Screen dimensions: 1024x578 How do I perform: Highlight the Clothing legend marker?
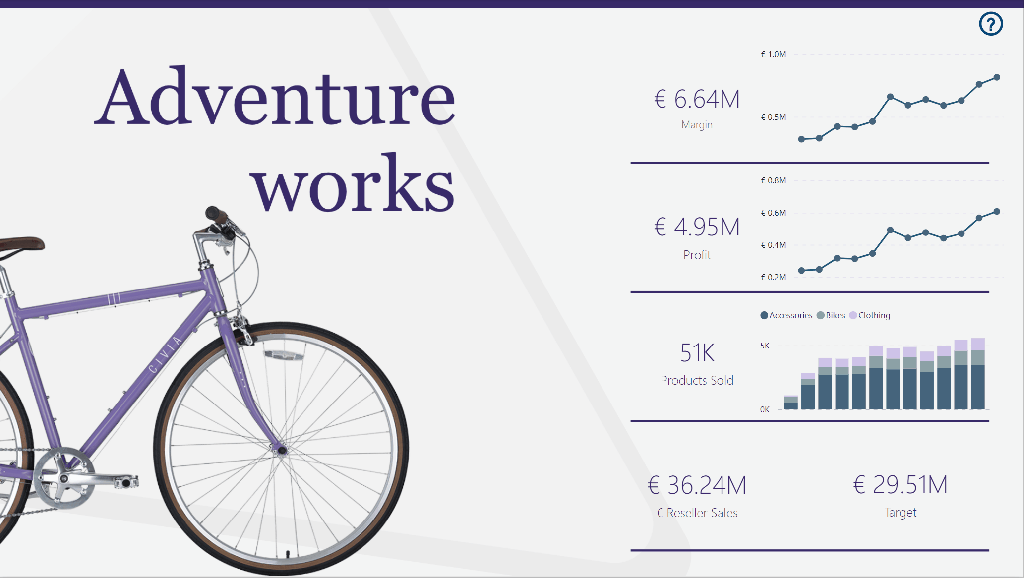[853, 315]
